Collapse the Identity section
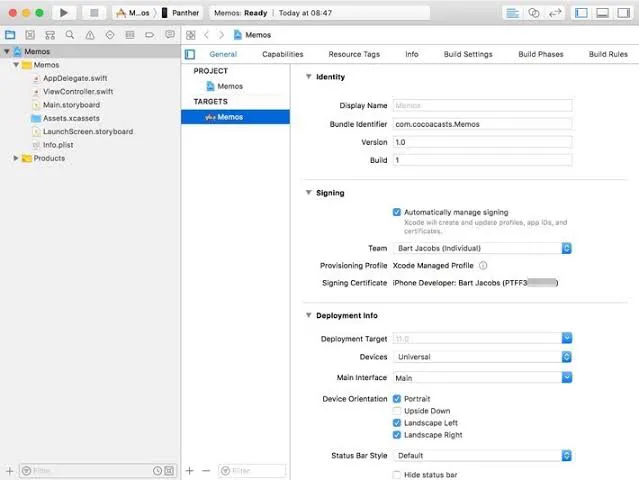The height and width of the screenshot is (480, 639). tap(308, 77)
